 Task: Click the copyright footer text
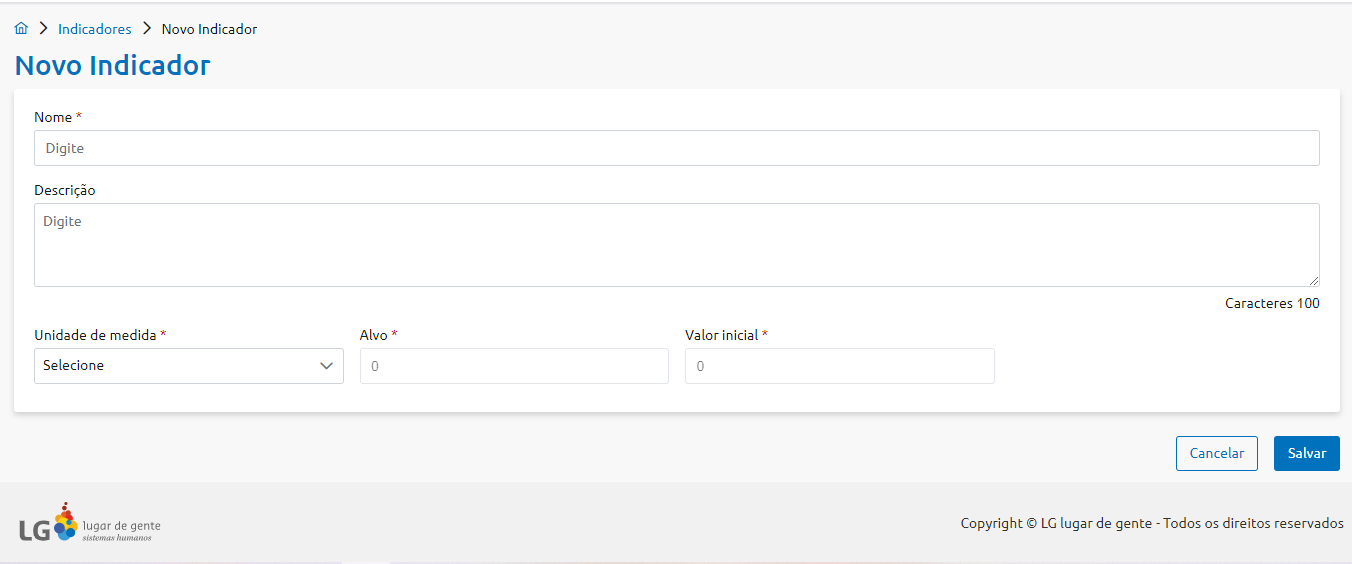point(1152,523)
